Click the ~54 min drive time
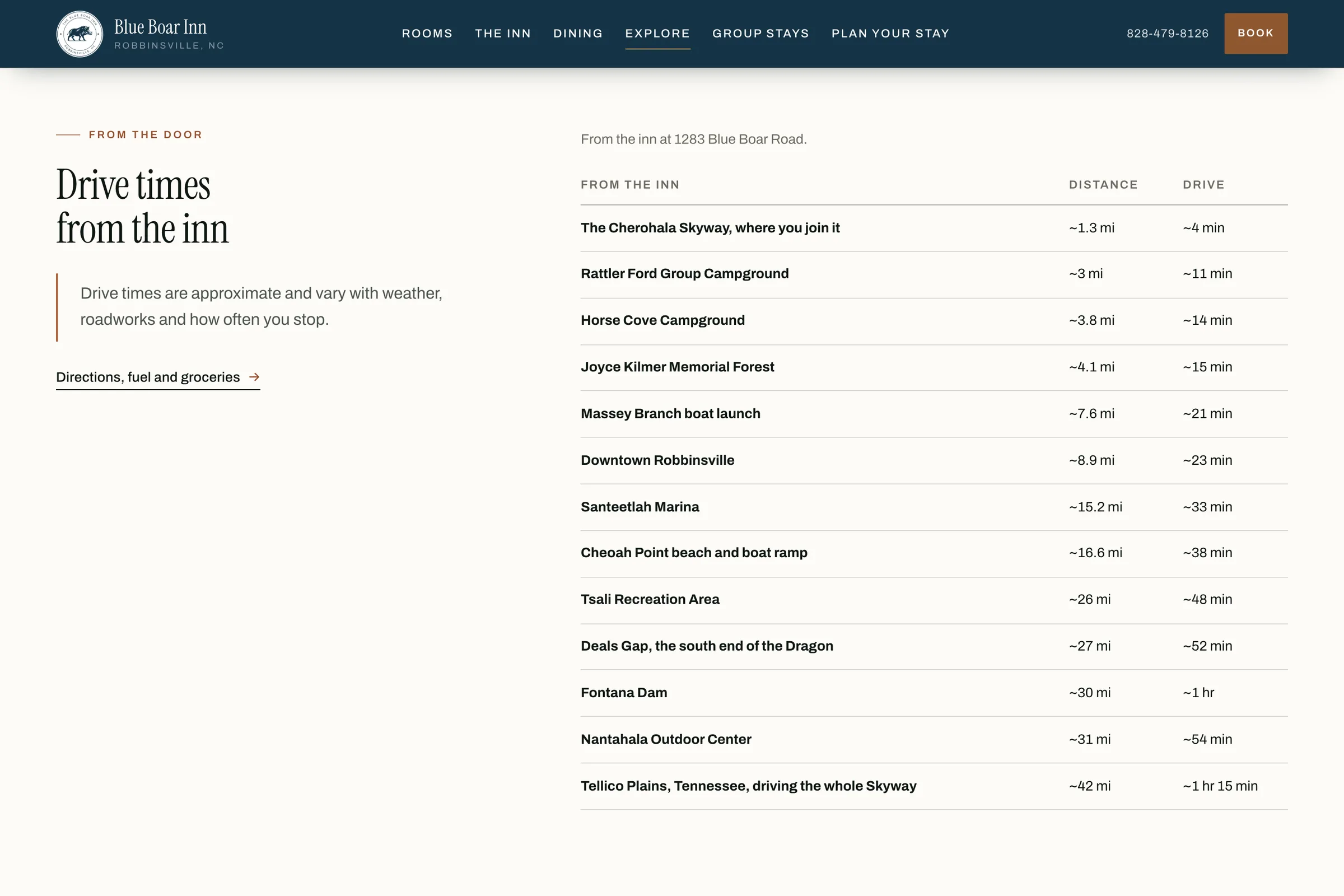The height and width of the screenshot is (896, 1344). point(1207,739)
